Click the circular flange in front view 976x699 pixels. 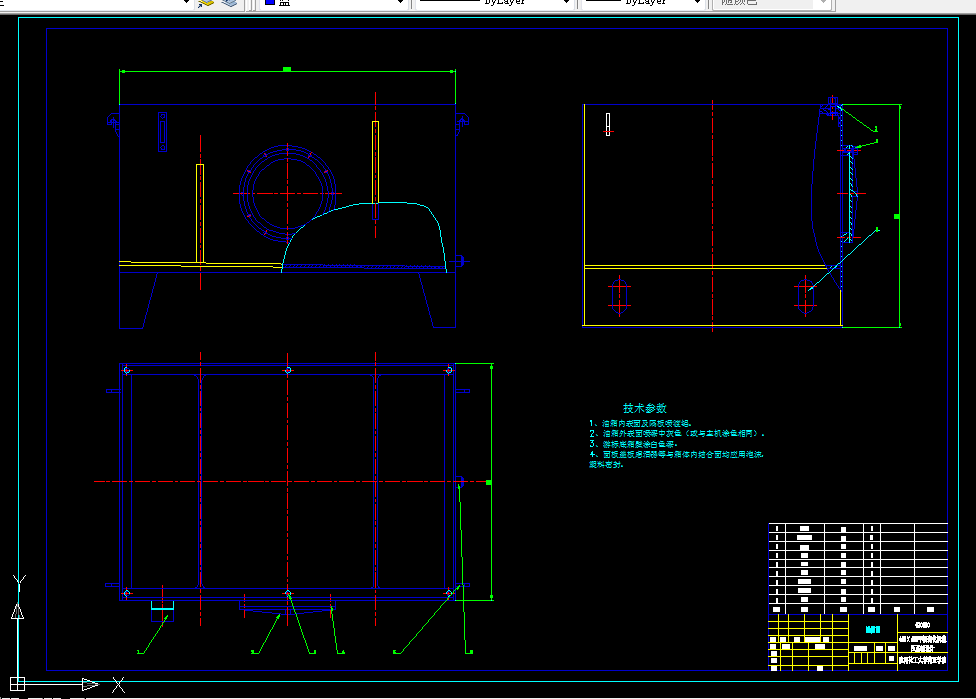(288, 194)
